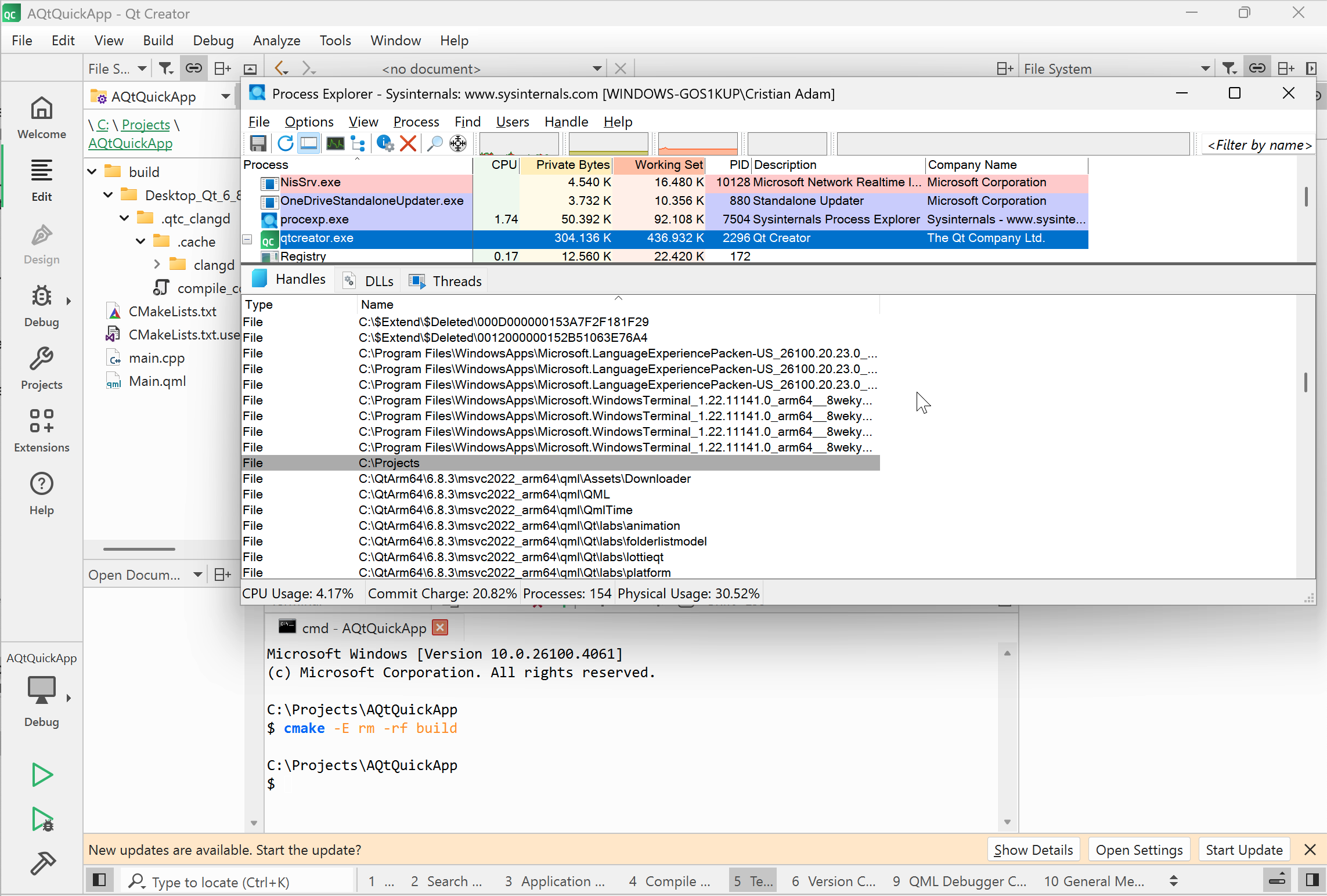
Task: Open process Properties gear icon
Action: coord(385,143)
